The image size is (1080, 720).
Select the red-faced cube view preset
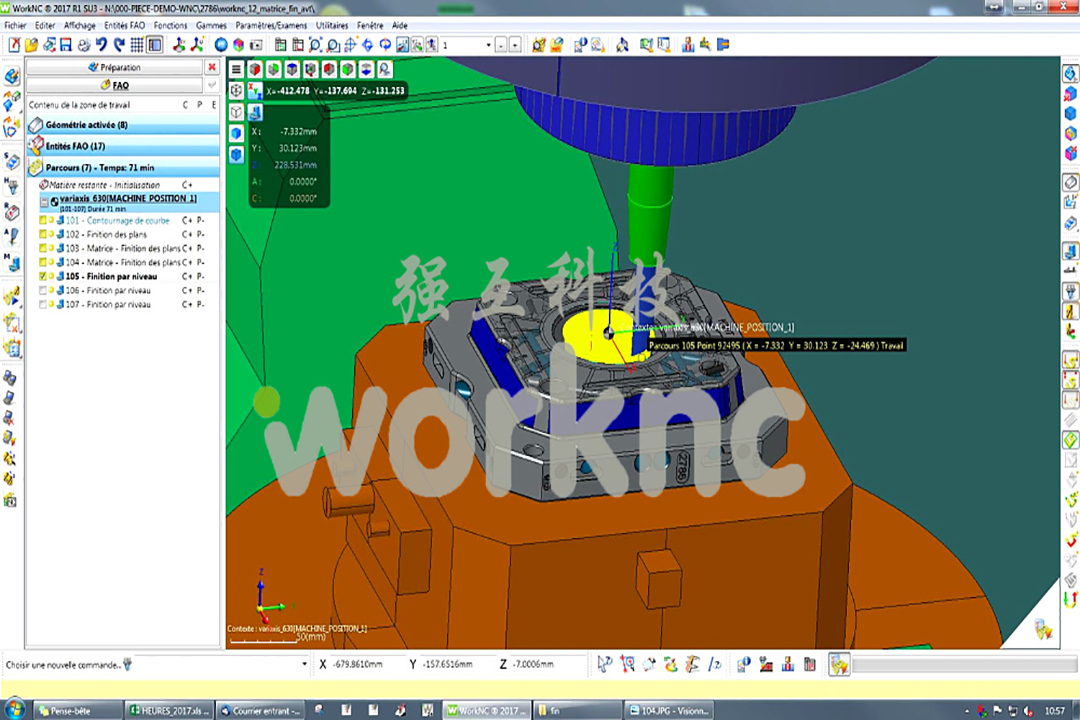click(x=255, y=69)
